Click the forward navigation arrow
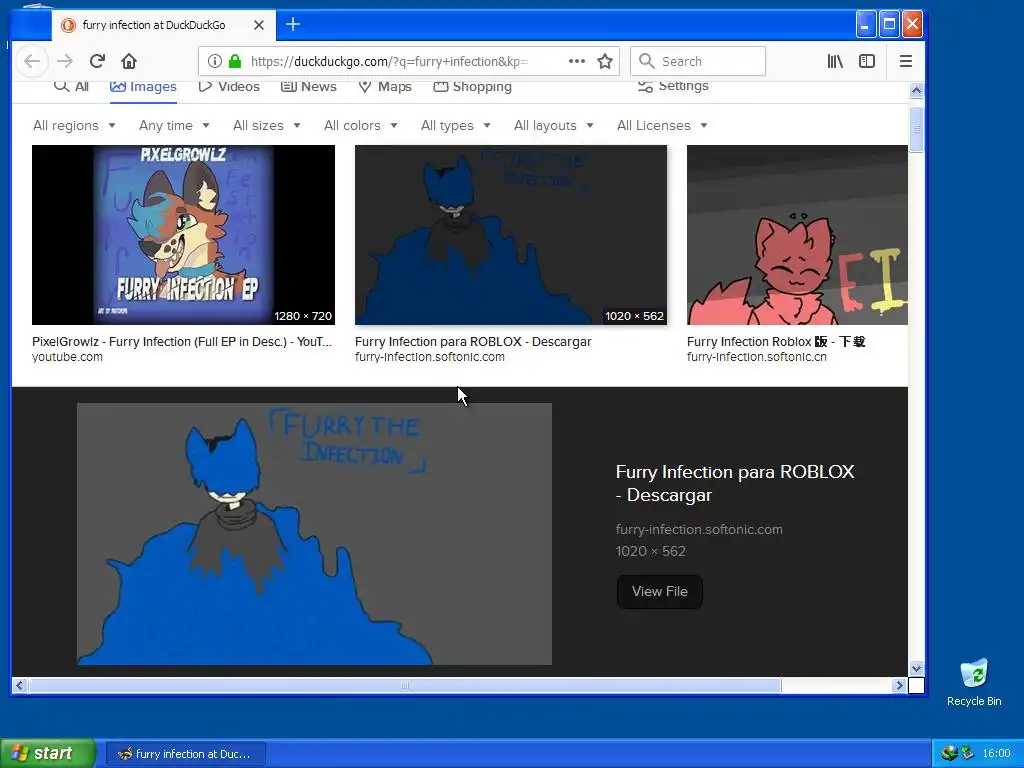The height and width of the screenshot is (768, 1024). pyautogui.click(x=65, y=61)
